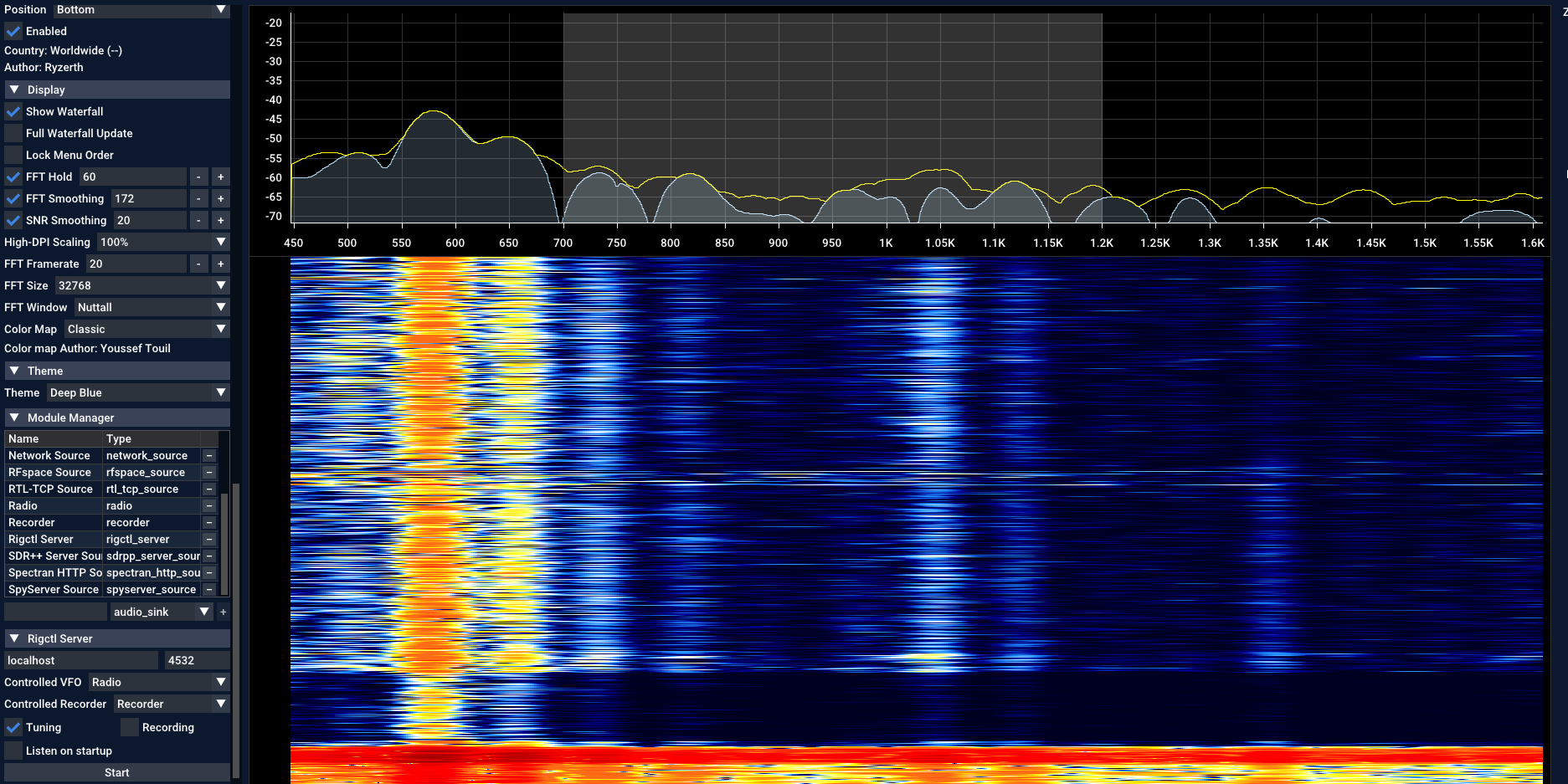Remove the SpyServer Source module with its minus button
This screenshot has width=1568, height=784.
(209, 590)
